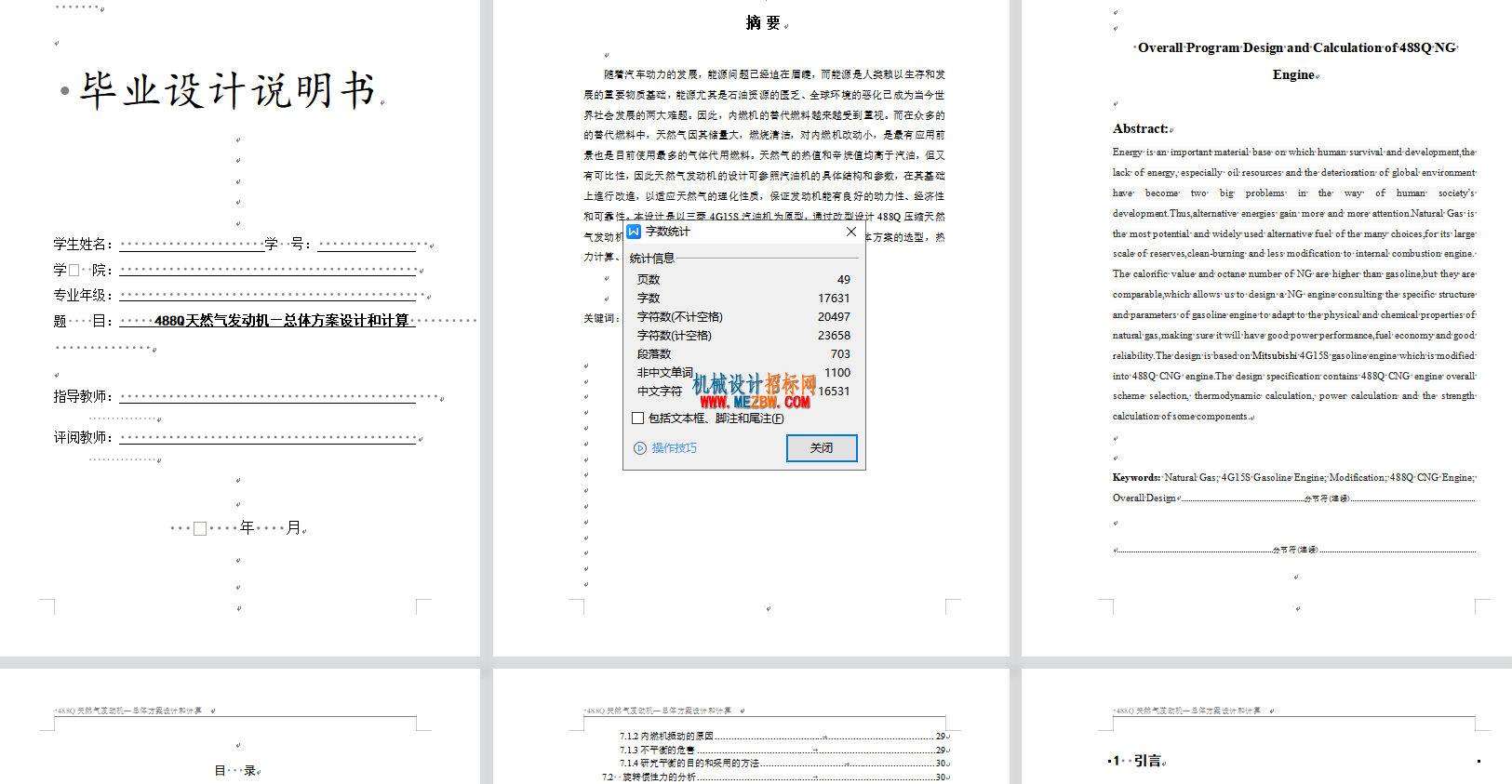Click the 目录 heading
This screenshot has height=784, width=1512.
click(x=235, y=770)
